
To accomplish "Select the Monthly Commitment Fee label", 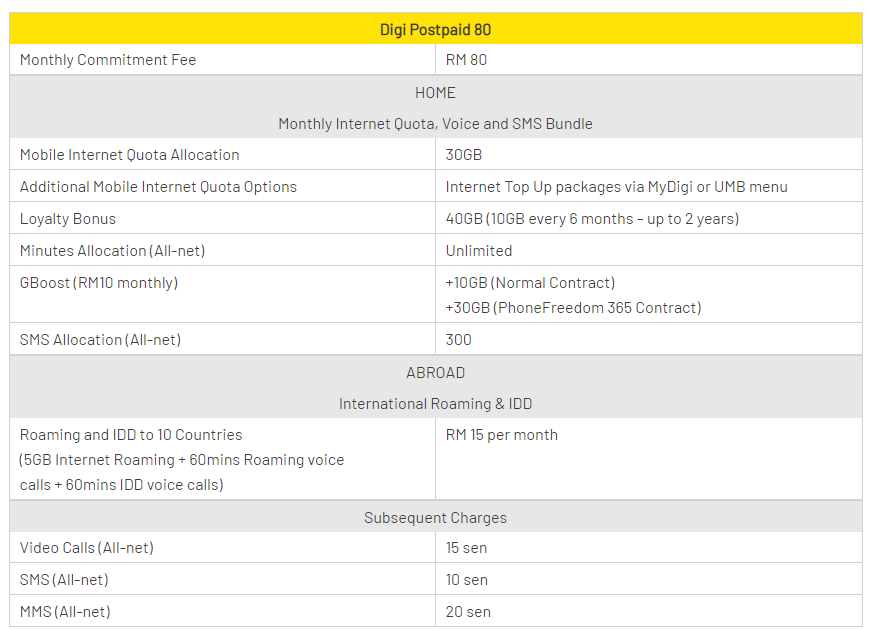I will (108, 60).
